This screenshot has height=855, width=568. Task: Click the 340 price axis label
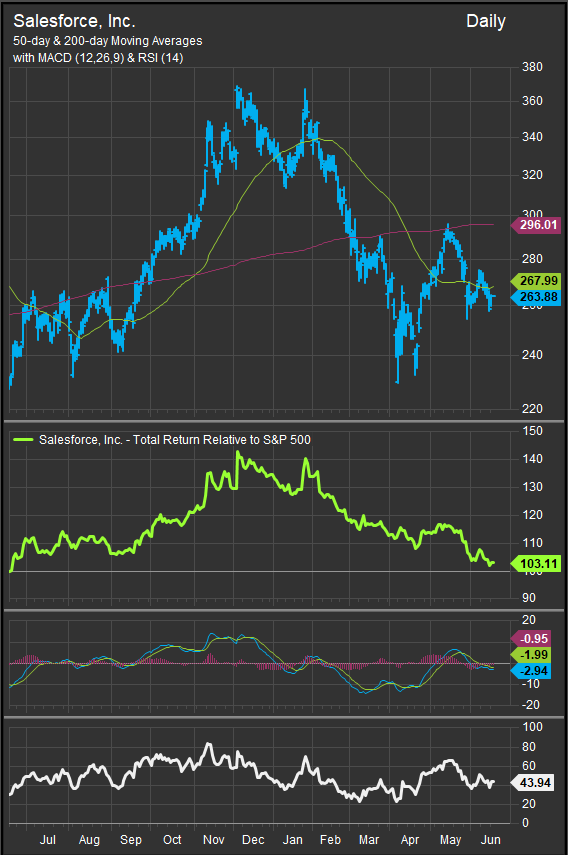tap(532, 137)
